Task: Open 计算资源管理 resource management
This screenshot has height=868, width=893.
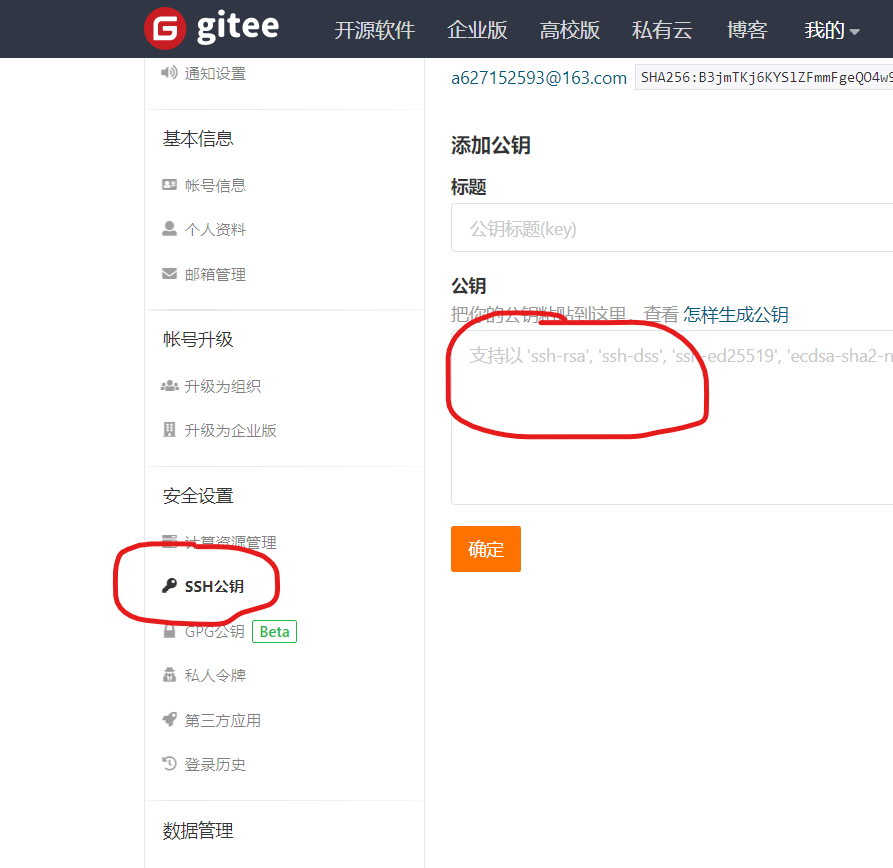Action: (226, 541)
